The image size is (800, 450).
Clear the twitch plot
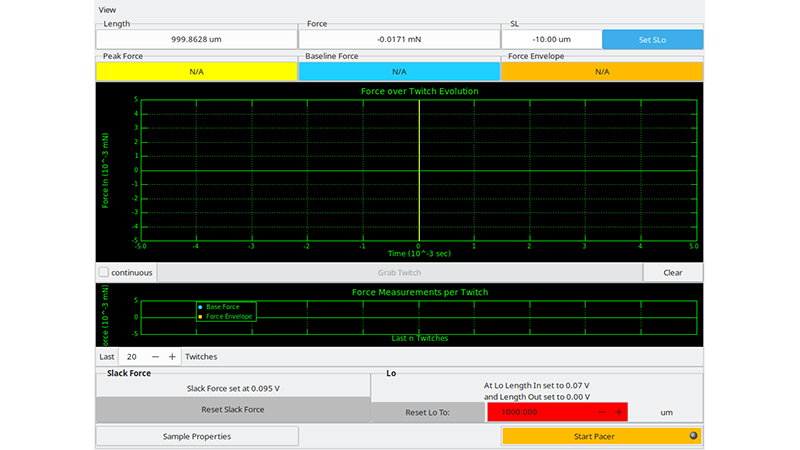coord(672,272)
